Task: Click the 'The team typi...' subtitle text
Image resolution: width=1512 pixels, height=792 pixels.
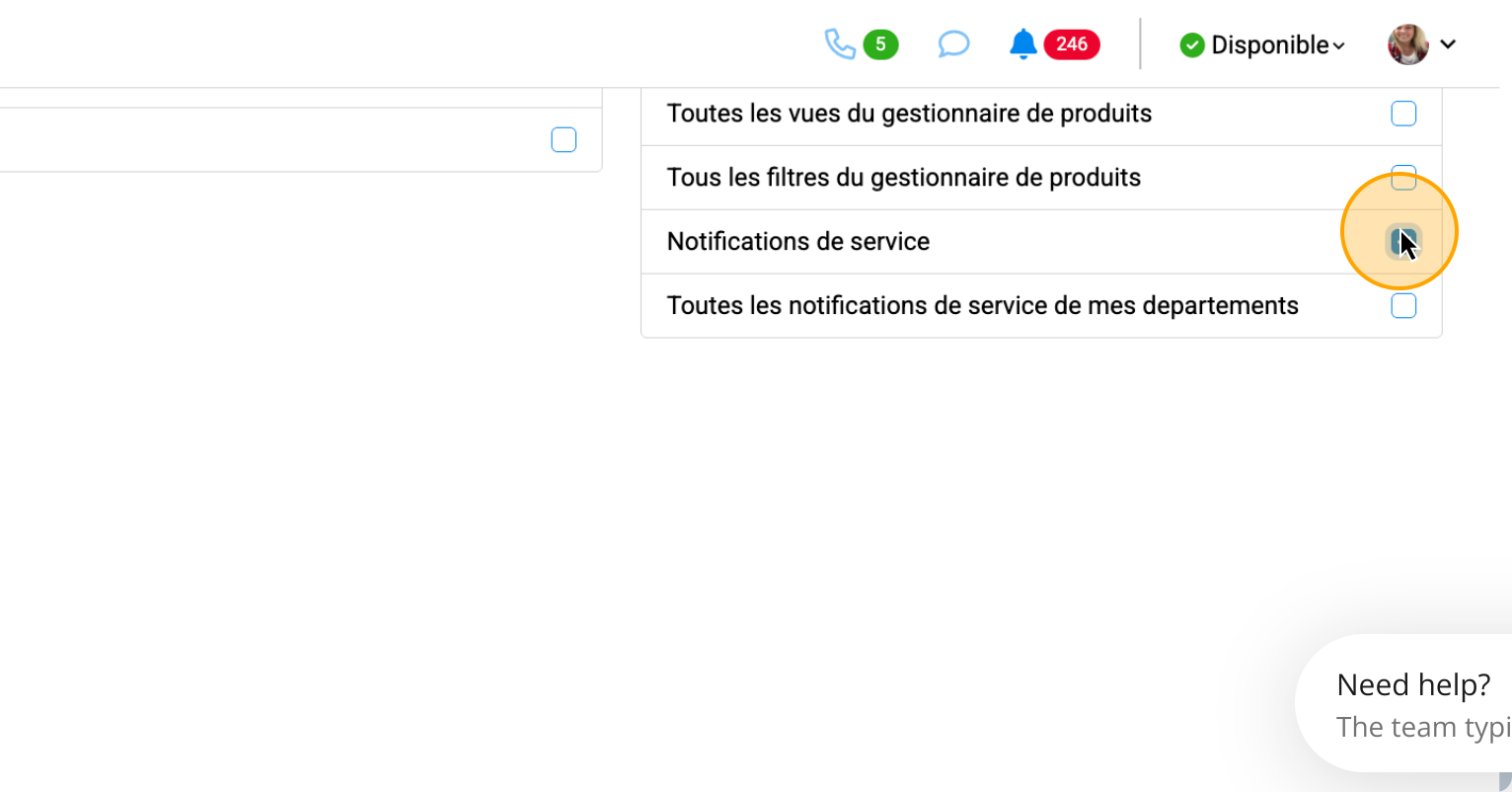Action: tap(1422, 728)
